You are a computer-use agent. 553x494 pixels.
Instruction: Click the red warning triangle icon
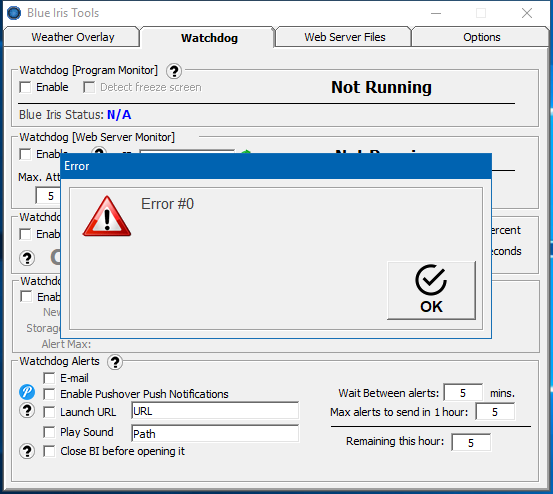click(x=107, y=216)
